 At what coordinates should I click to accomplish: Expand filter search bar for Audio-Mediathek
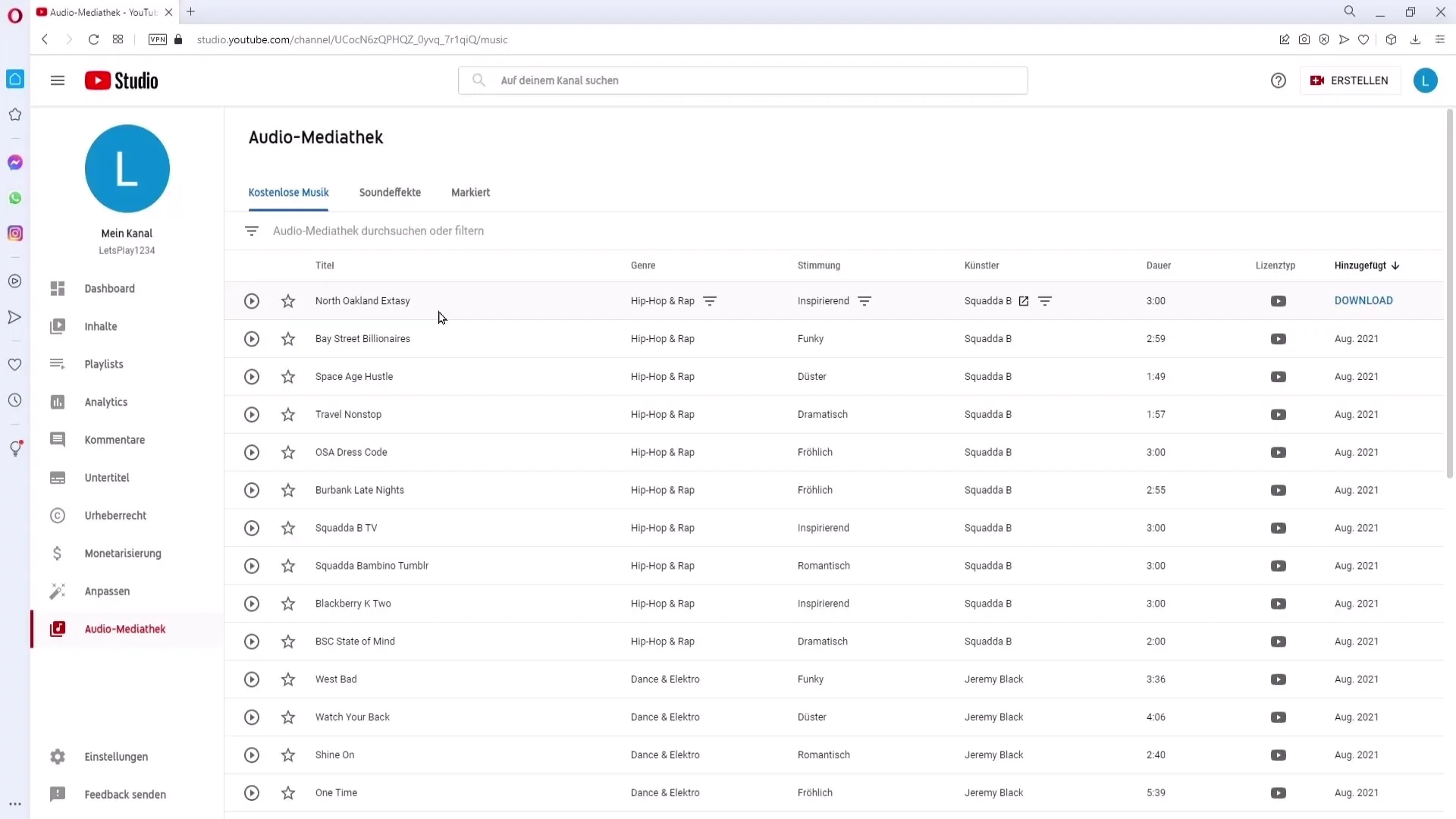point(251,230)
